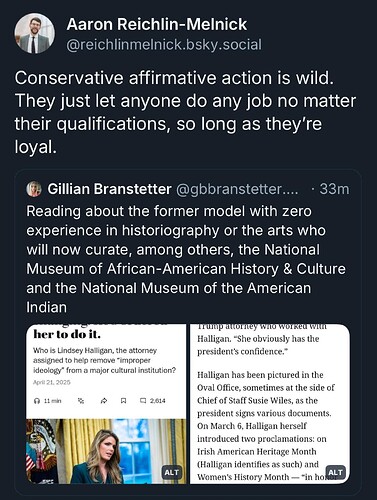
Task: Click Gillian Branstetter's small avatar
Action: 34,189
